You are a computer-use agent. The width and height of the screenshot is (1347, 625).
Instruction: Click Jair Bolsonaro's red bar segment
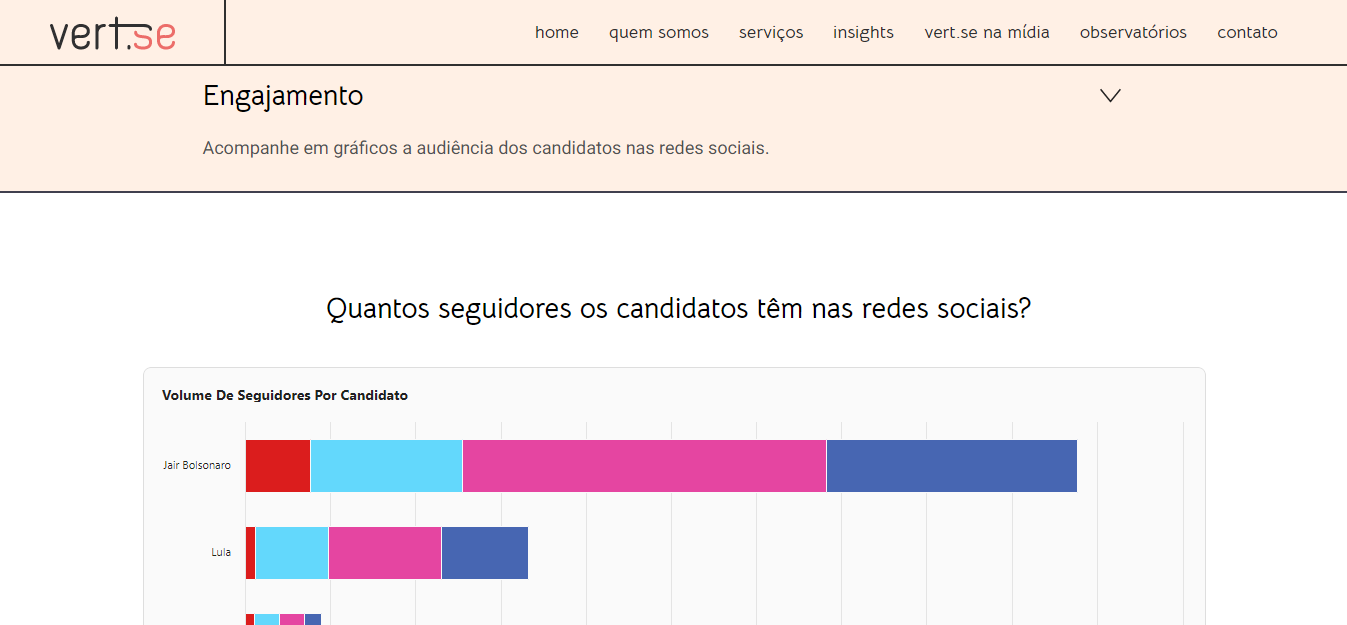pyautogui.click(x=278, y=466)
